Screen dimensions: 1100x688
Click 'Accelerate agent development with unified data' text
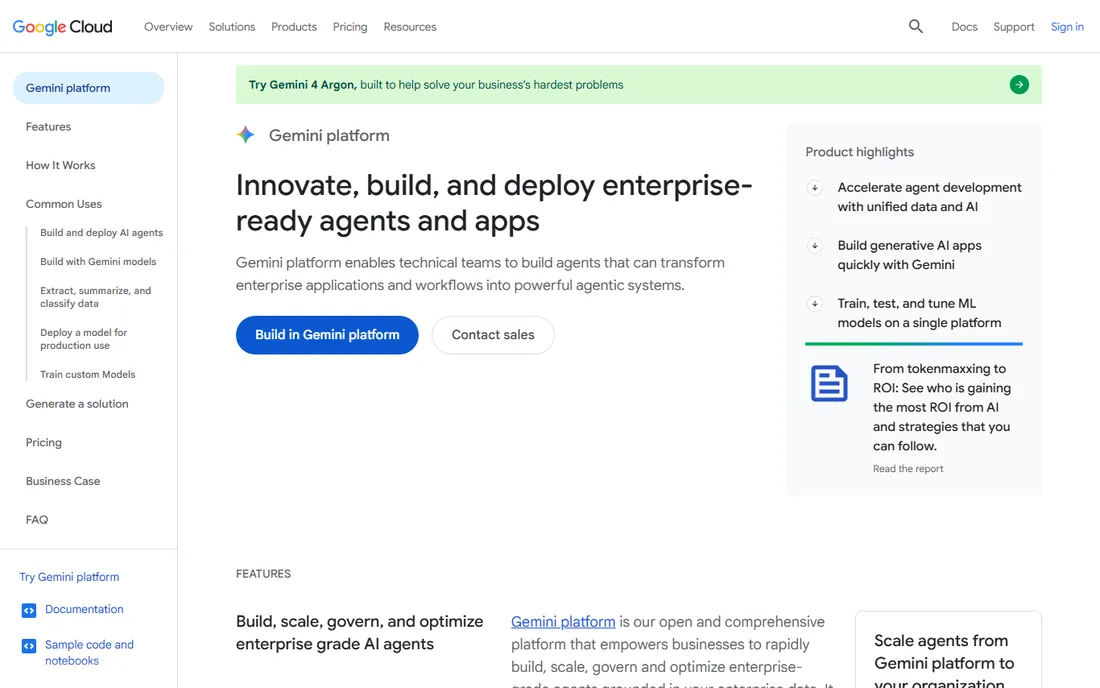coord(930,197)
